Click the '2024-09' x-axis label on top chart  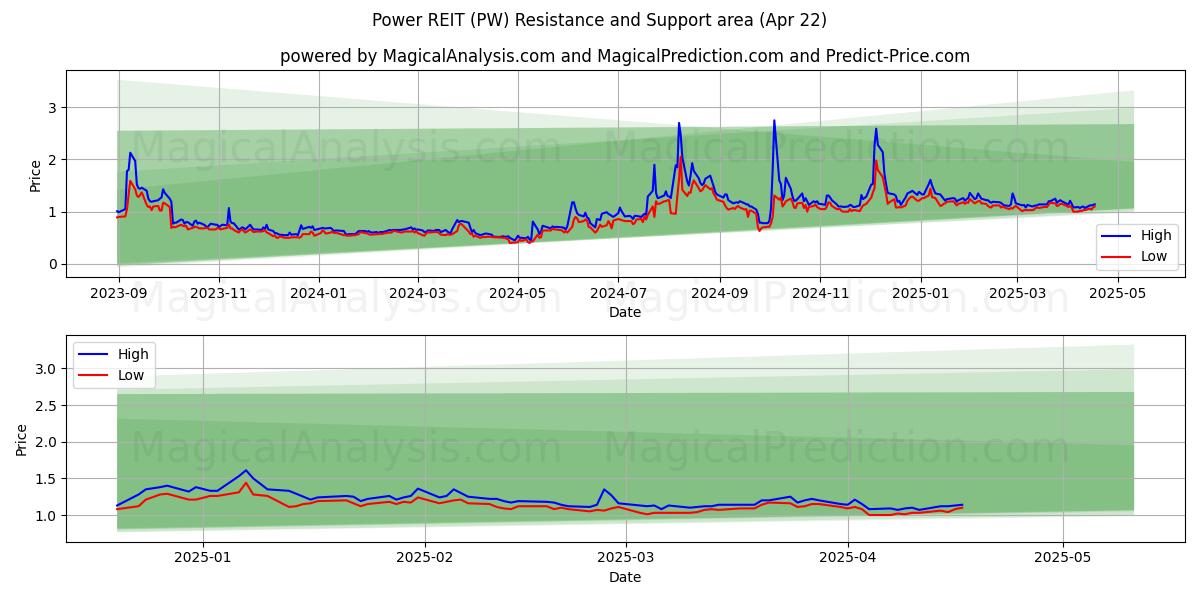pyautogui.click(x=719, y=294)
